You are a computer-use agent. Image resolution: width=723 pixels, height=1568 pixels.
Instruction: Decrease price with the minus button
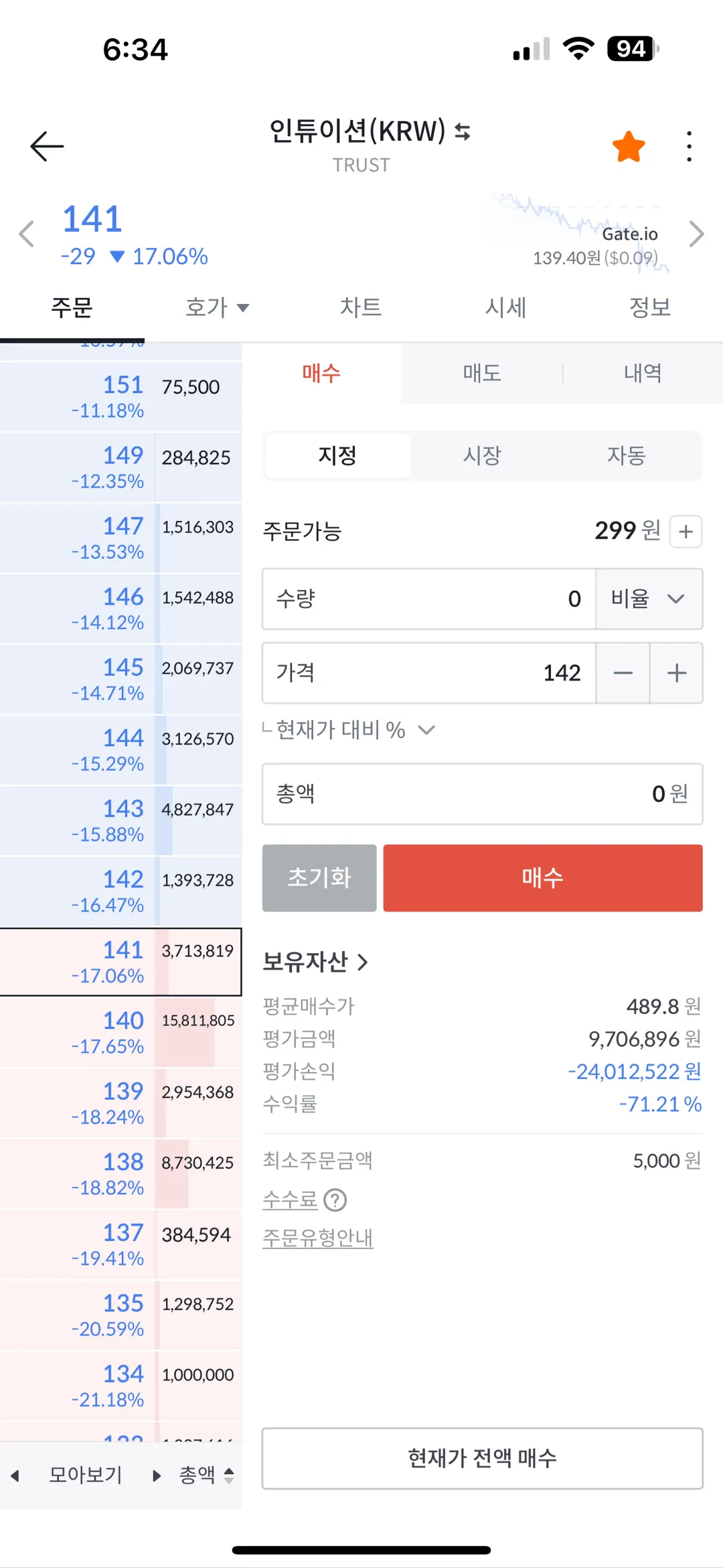point(623,673)
